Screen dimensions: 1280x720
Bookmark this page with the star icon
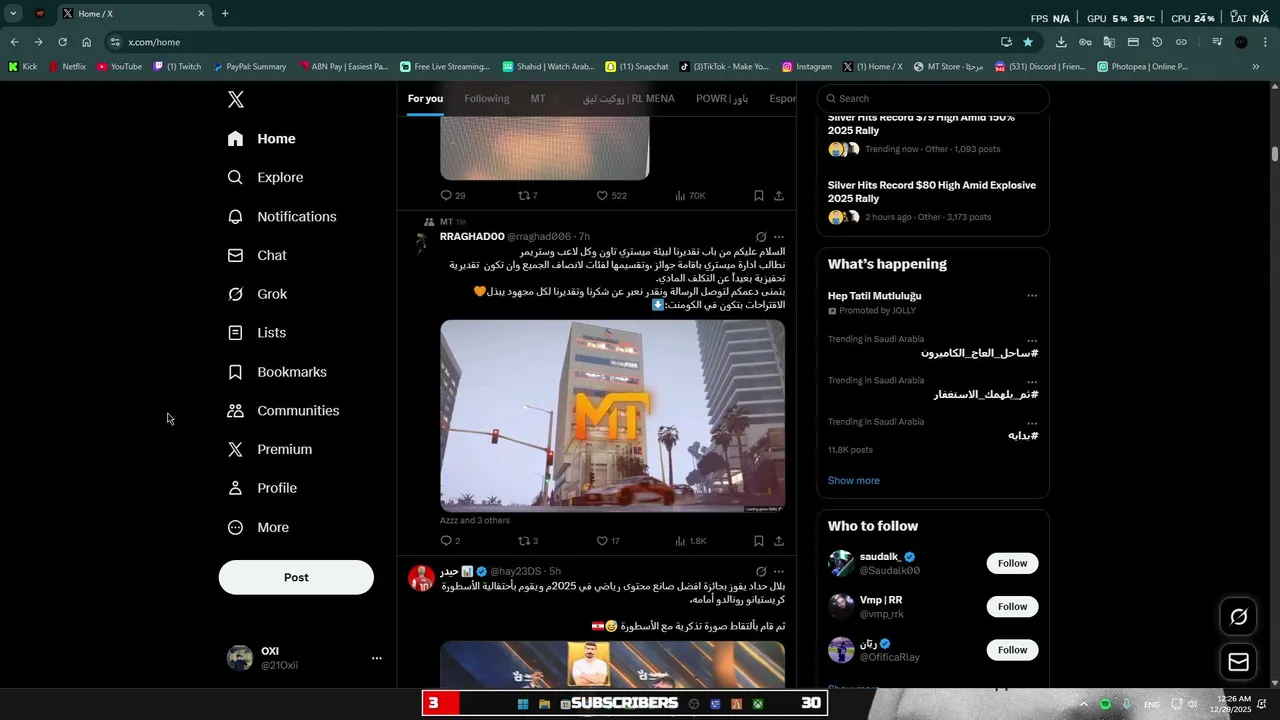click(1028, 42)
